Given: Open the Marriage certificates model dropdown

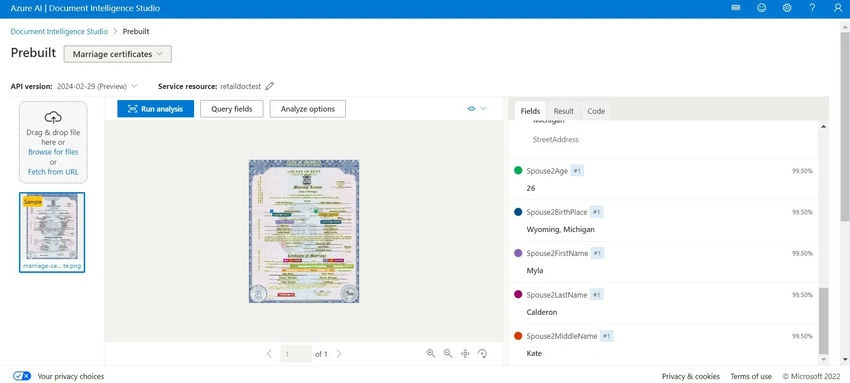Looking at the screenshot, I should (118, 54).
